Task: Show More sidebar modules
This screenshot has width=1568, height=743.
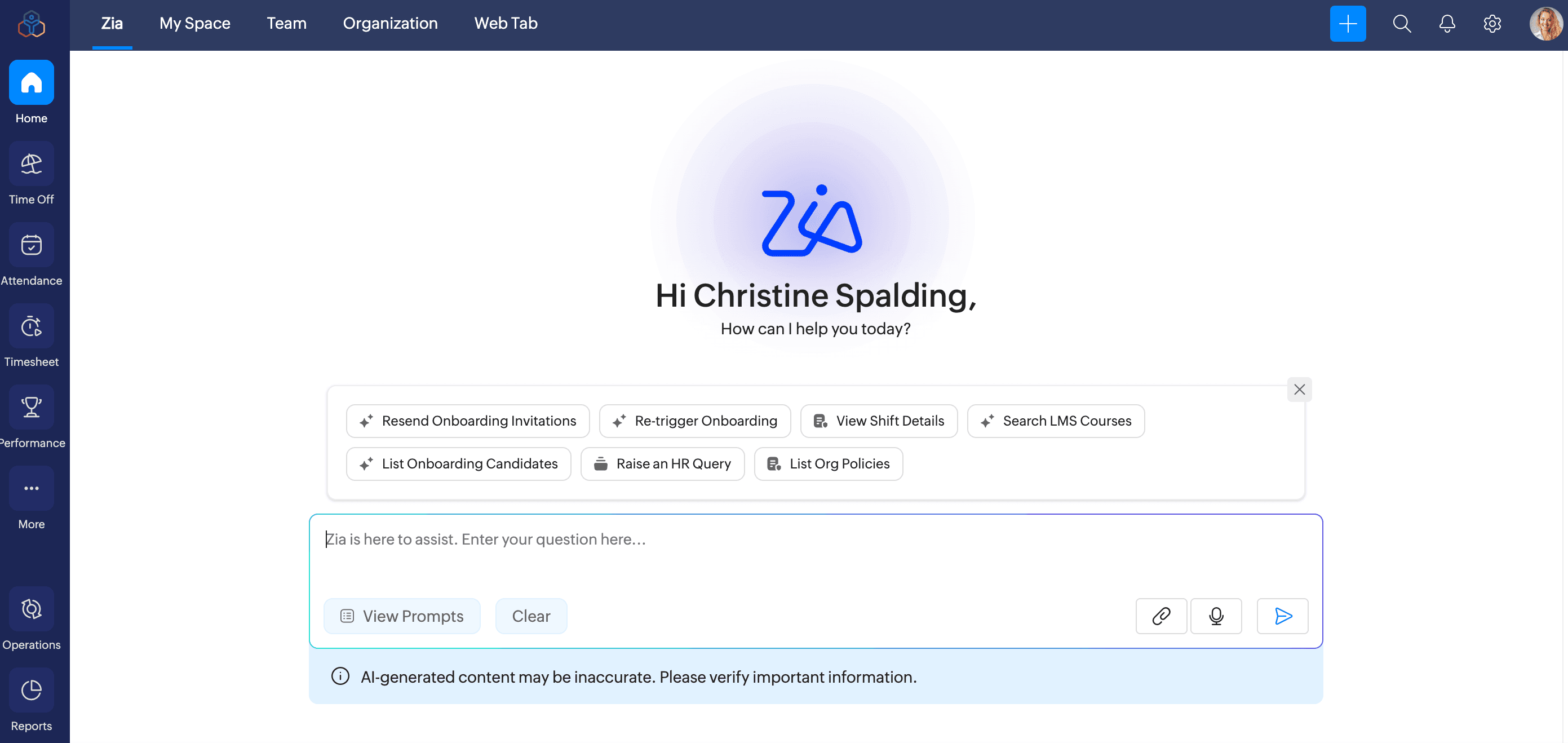Action: click(31, 488)
